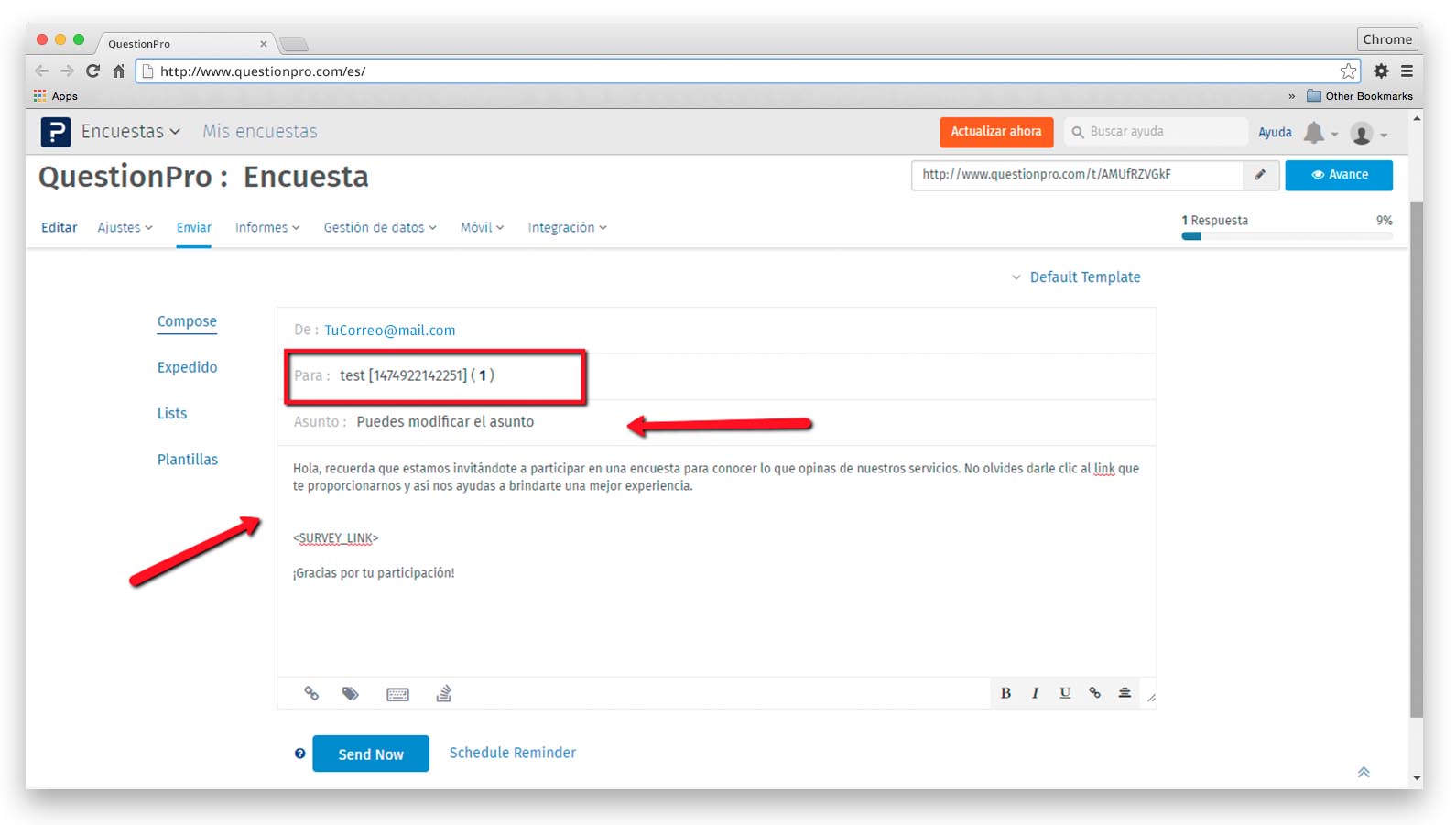This screenshot has height=825, width=1456.
Task: Insert hyperlink from formatting toolbar
Action: pyautogui.click(x=1094, y=693)
